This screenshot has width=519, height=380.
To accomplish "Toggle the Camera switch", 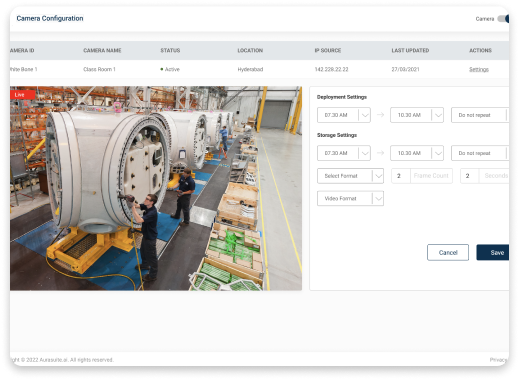I will point(503,19).
